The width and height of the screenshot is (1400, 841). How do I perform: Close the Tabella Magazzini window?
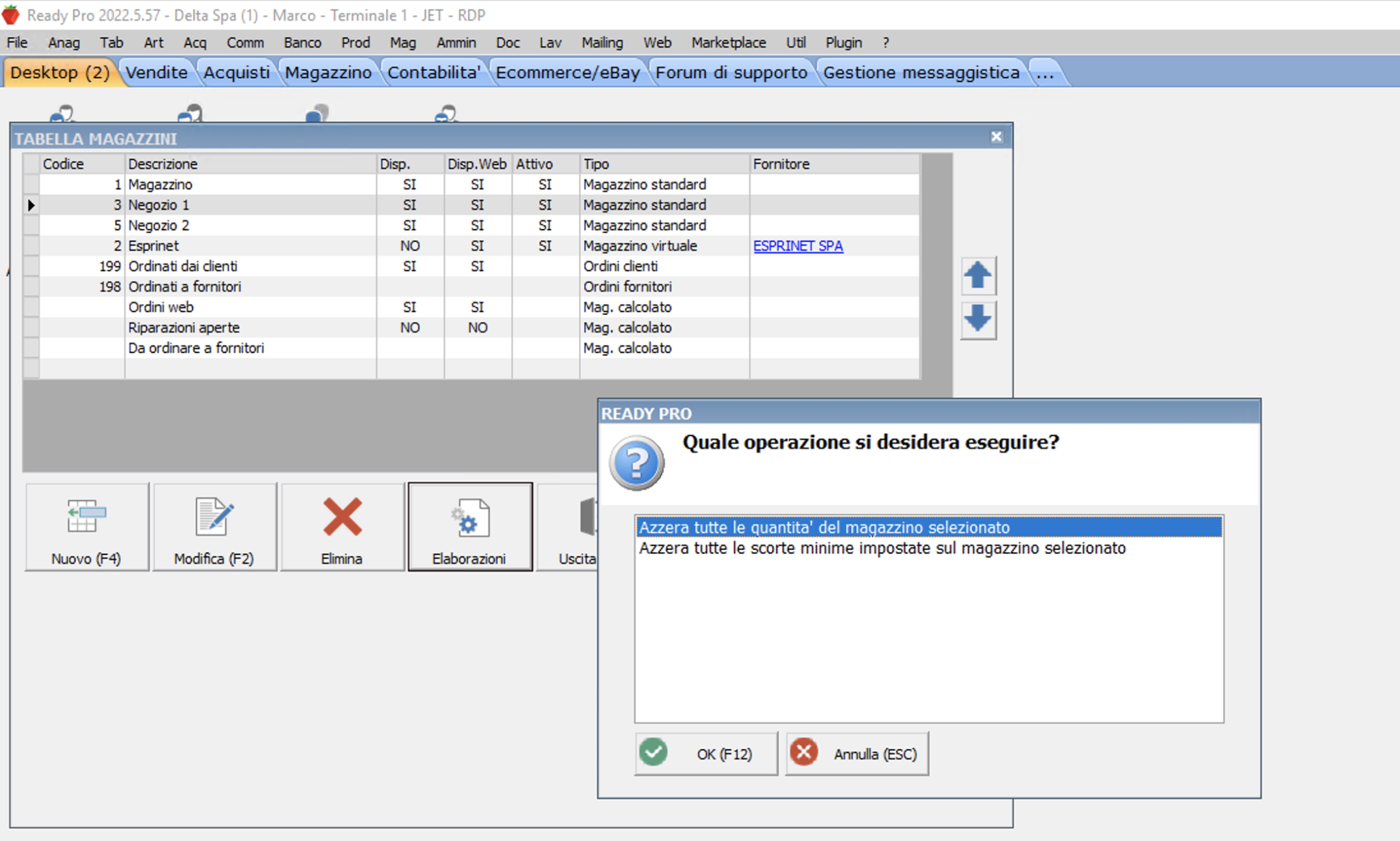coord(996,137)
